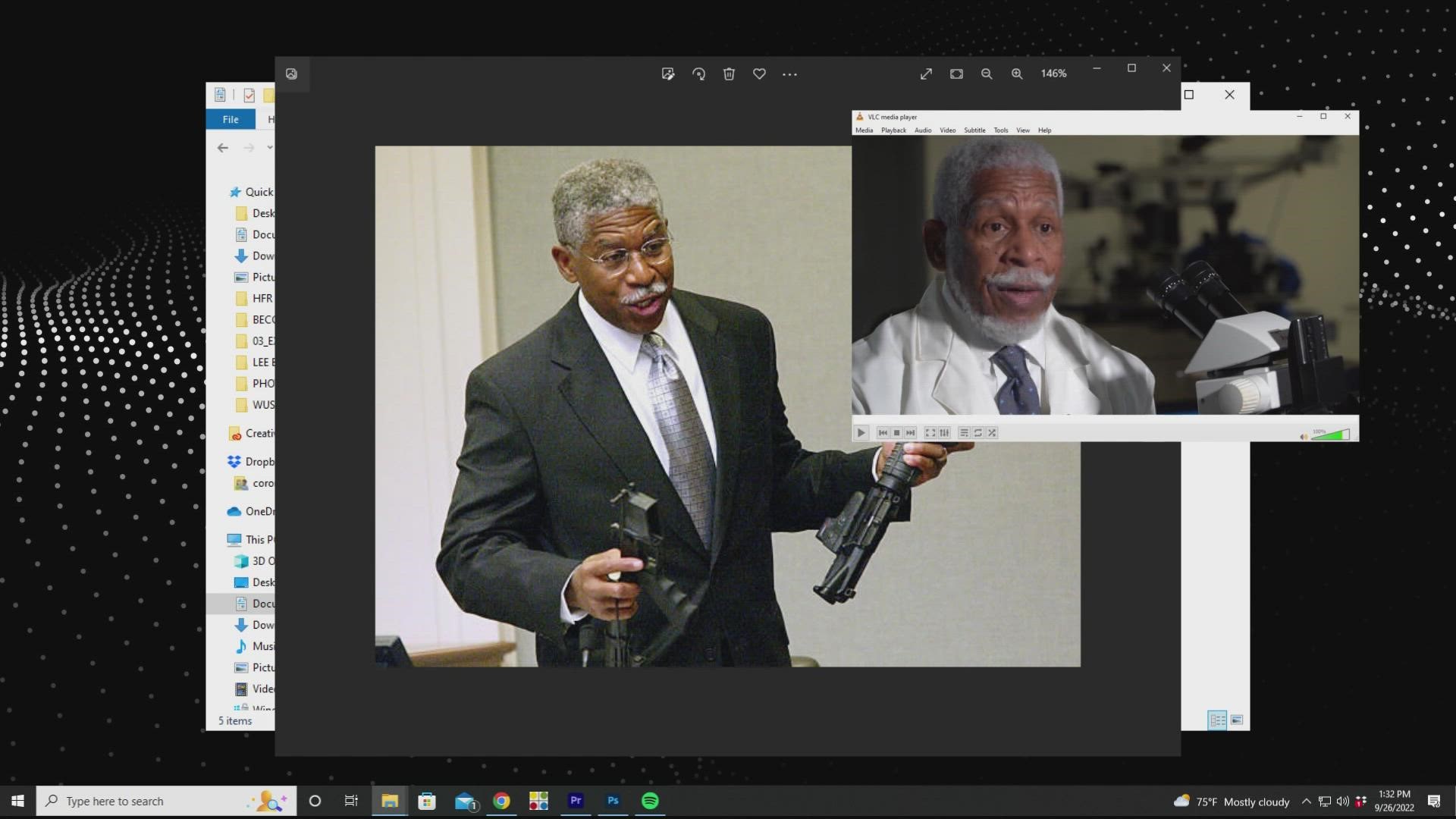The image size is (1456, 819).
Task: Stop playback in VLC
Action: tap(896, 433)
